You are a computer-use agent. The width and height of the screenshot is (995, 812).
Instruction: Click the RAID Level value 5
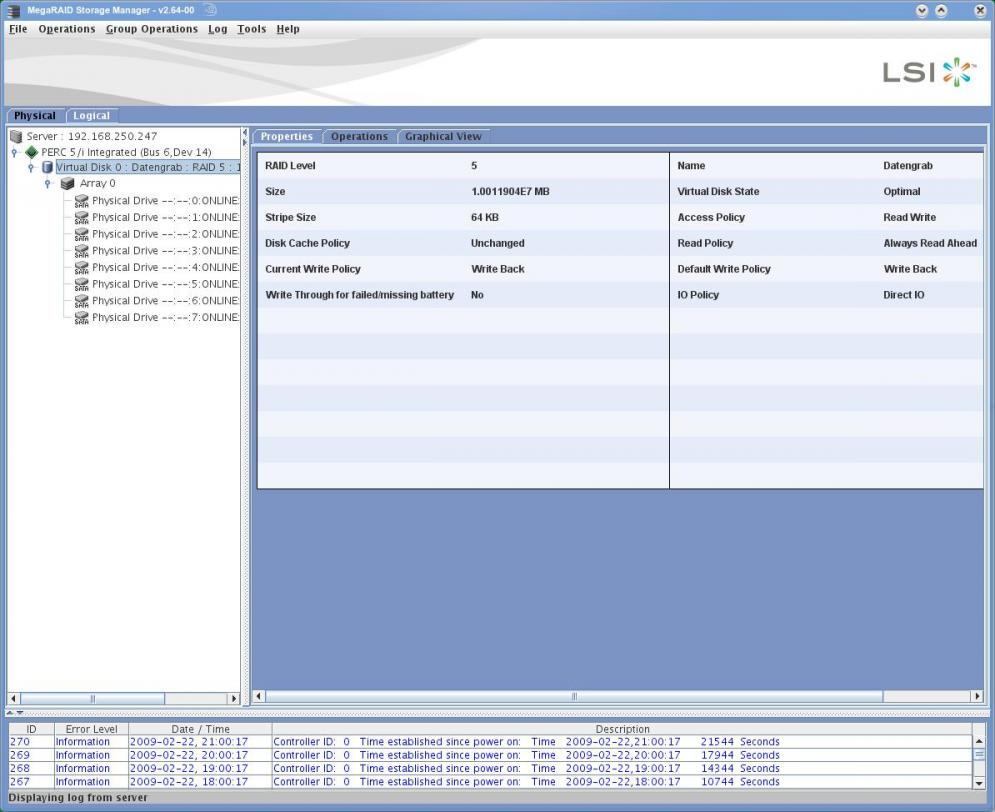click(x=474, y=166)
